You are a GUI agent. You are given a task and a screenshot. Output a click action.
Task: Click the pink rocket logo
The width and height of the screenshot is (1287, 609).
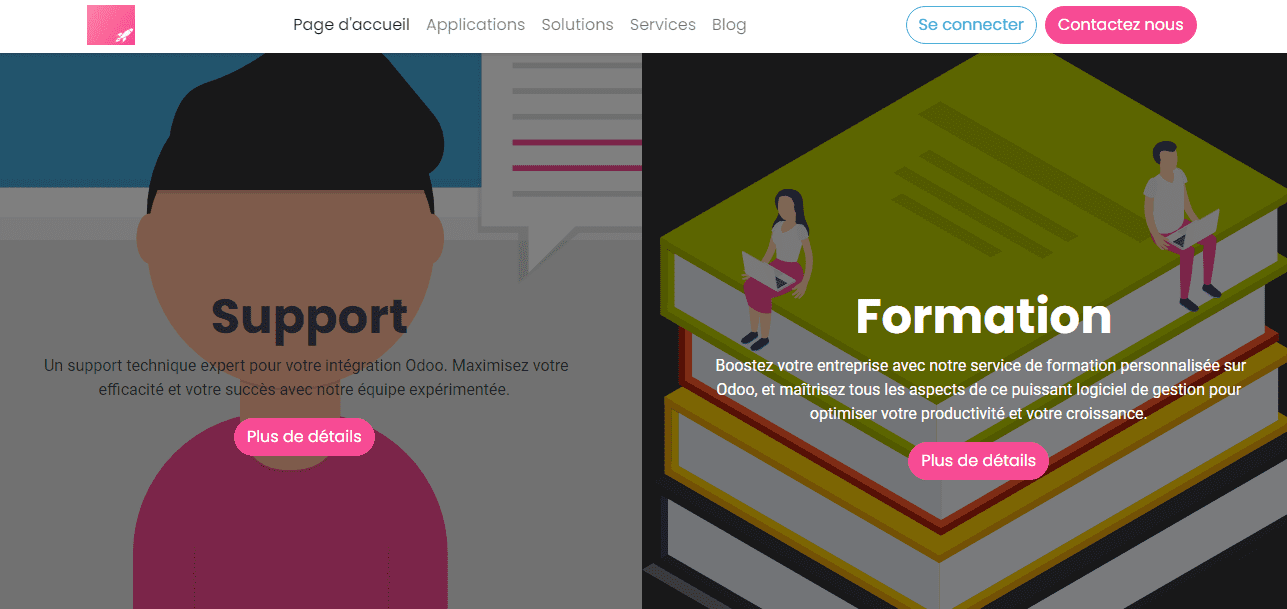coord(111,25)
